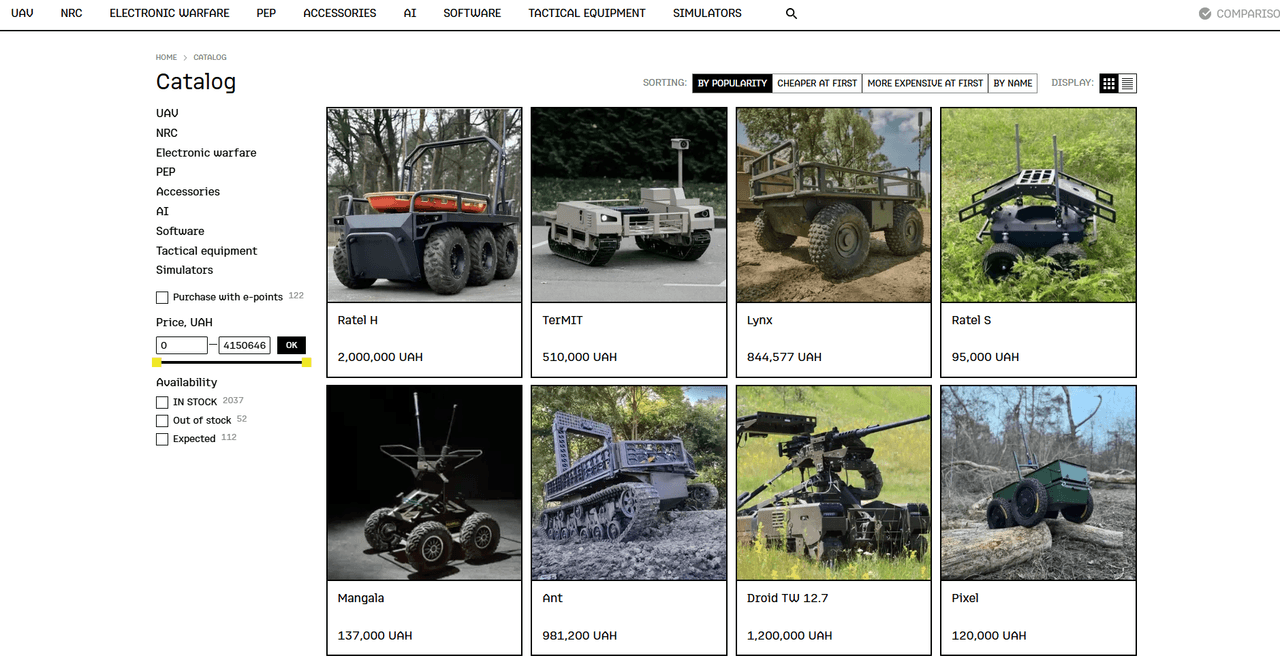Click the search magnifier icon
Viewport: 1280px width, 660px height.
click(x=791, y=14)
